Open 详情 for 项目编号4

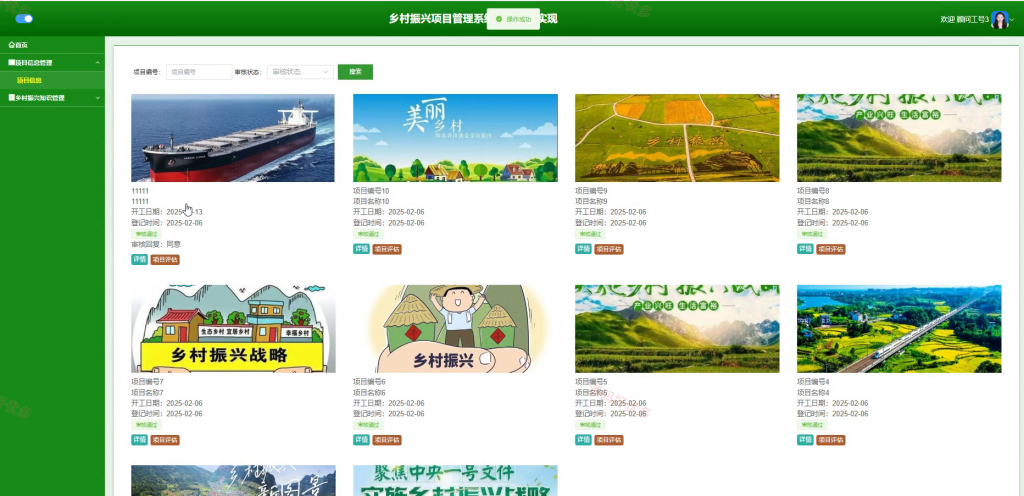pyautogui.click(x=805, y=441)
